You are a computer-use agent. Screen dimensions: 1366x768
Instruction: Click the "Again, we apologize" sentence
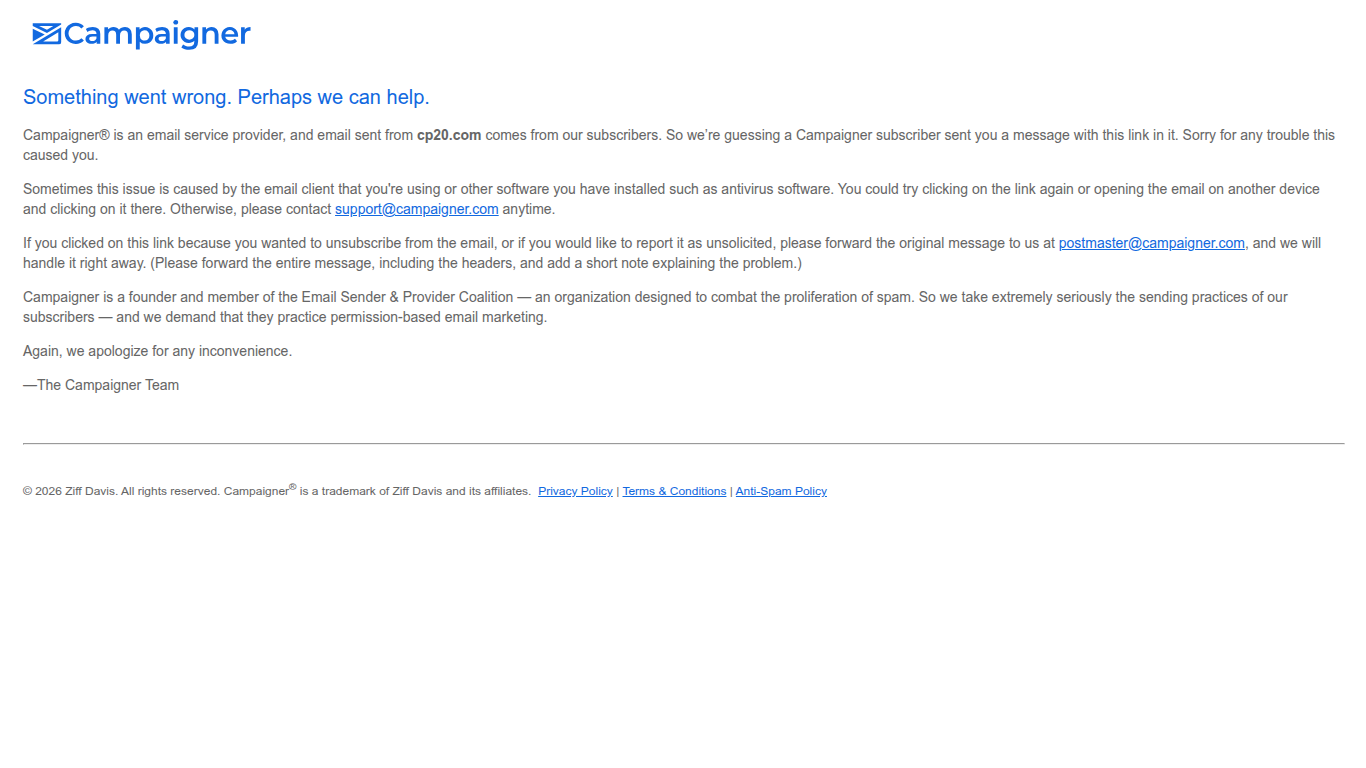(x=157, y=351)
